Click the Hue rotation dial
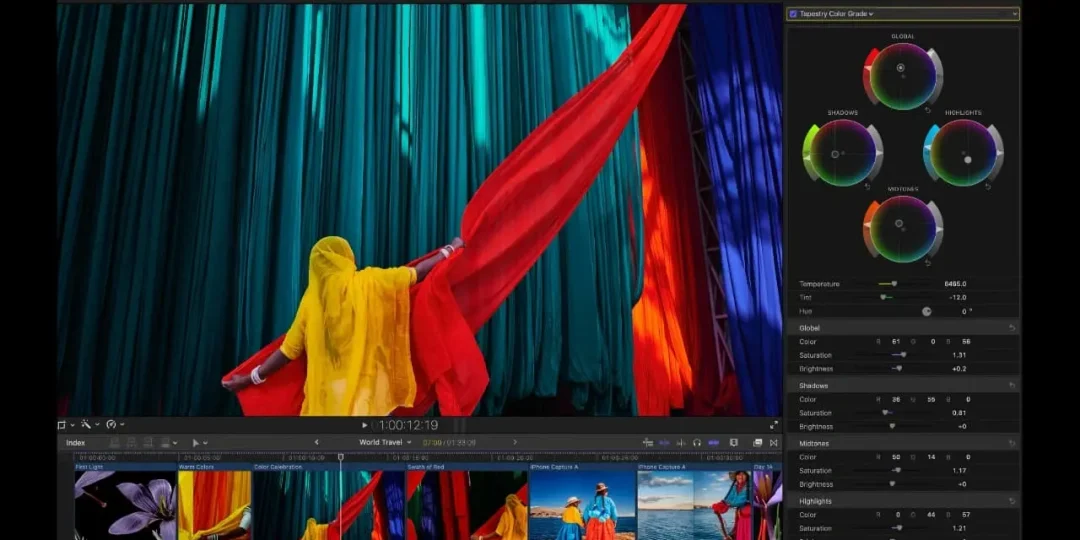1080x540 pixels. tap(926, 311)
